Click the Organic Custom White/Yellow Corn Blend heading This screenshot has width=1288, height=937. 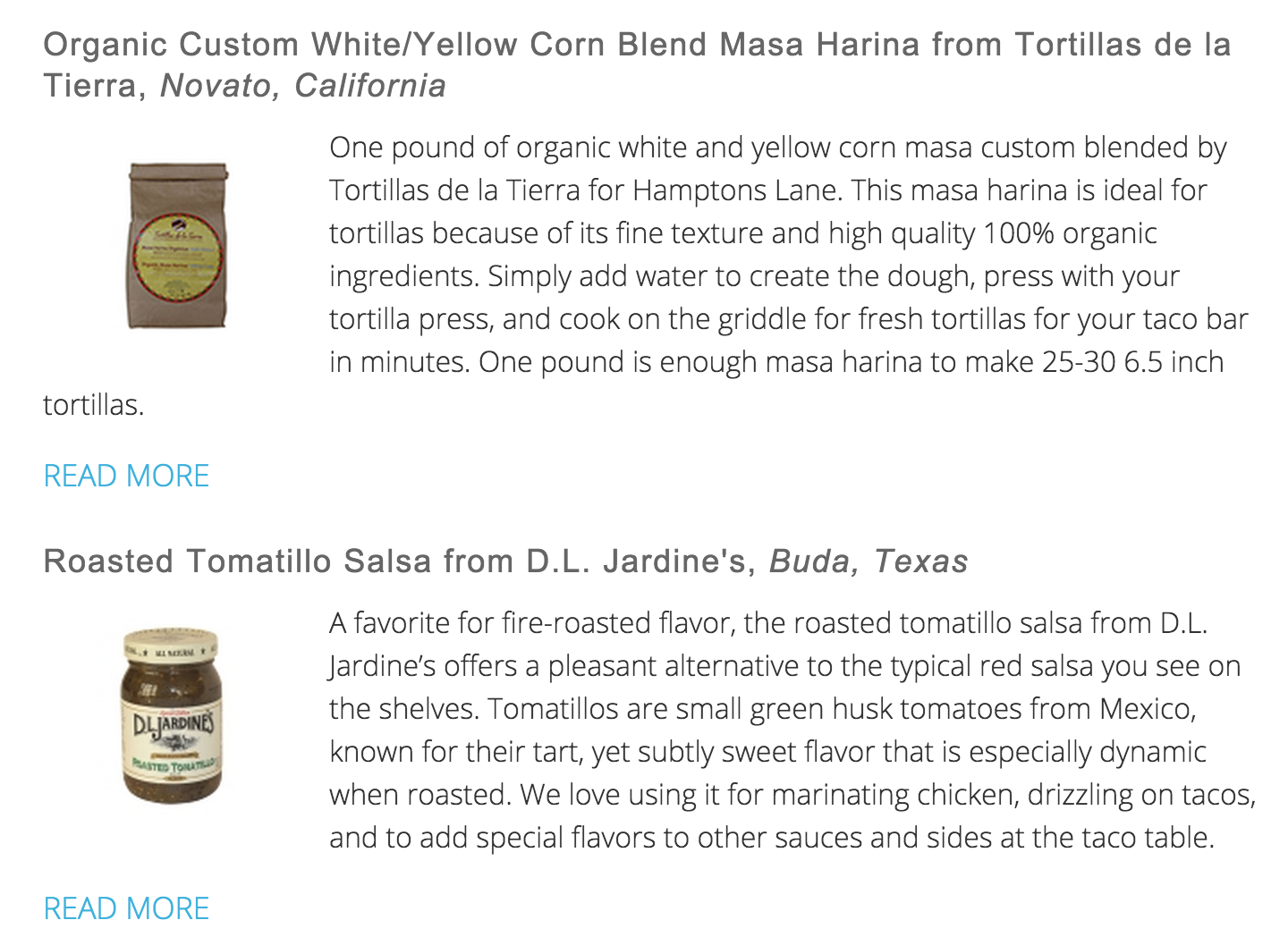[x=637, y=64]
